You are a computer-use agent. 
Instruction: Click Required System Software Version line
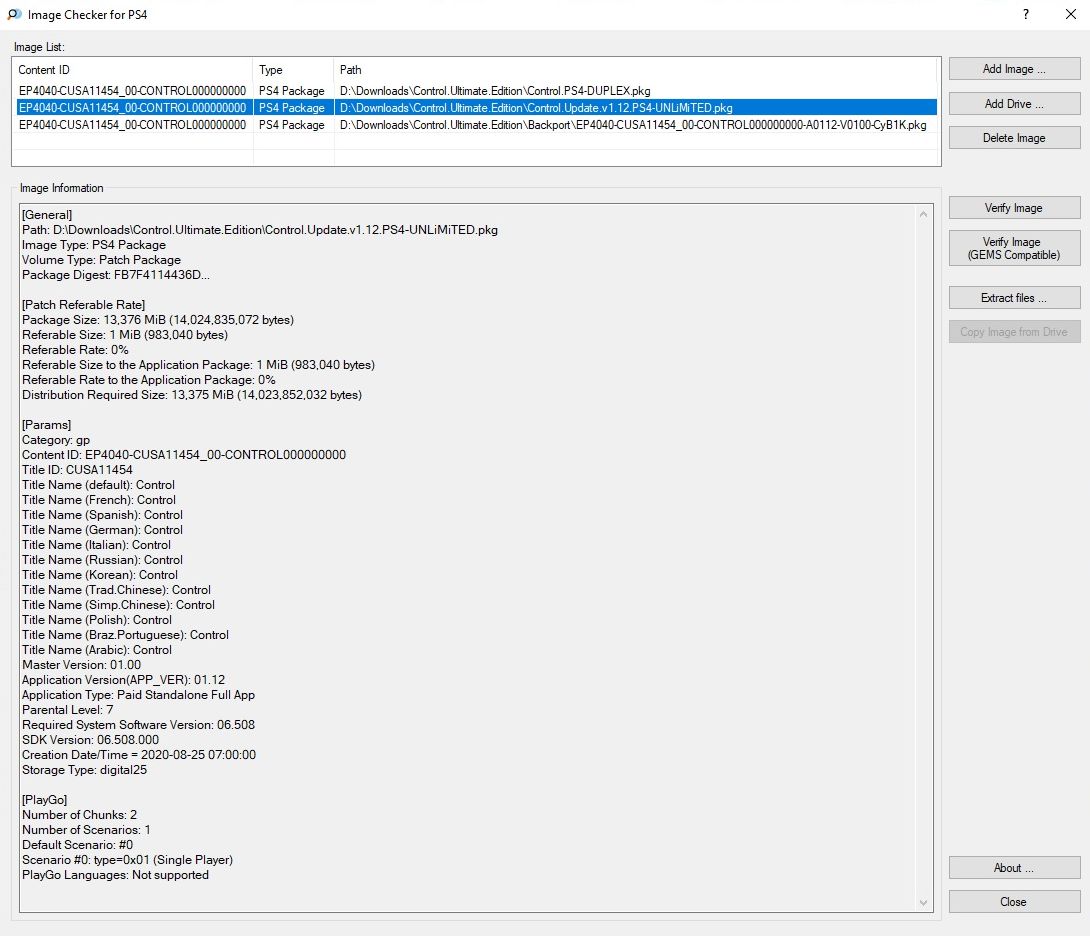pyautogui.click(x=138, y=725)
